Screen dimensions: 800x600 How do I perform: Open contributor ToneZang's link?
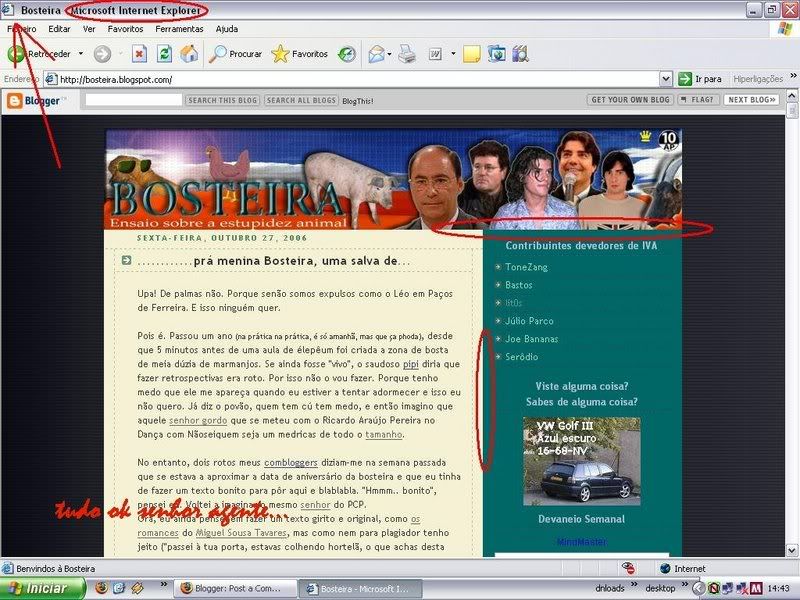(526, 267)
